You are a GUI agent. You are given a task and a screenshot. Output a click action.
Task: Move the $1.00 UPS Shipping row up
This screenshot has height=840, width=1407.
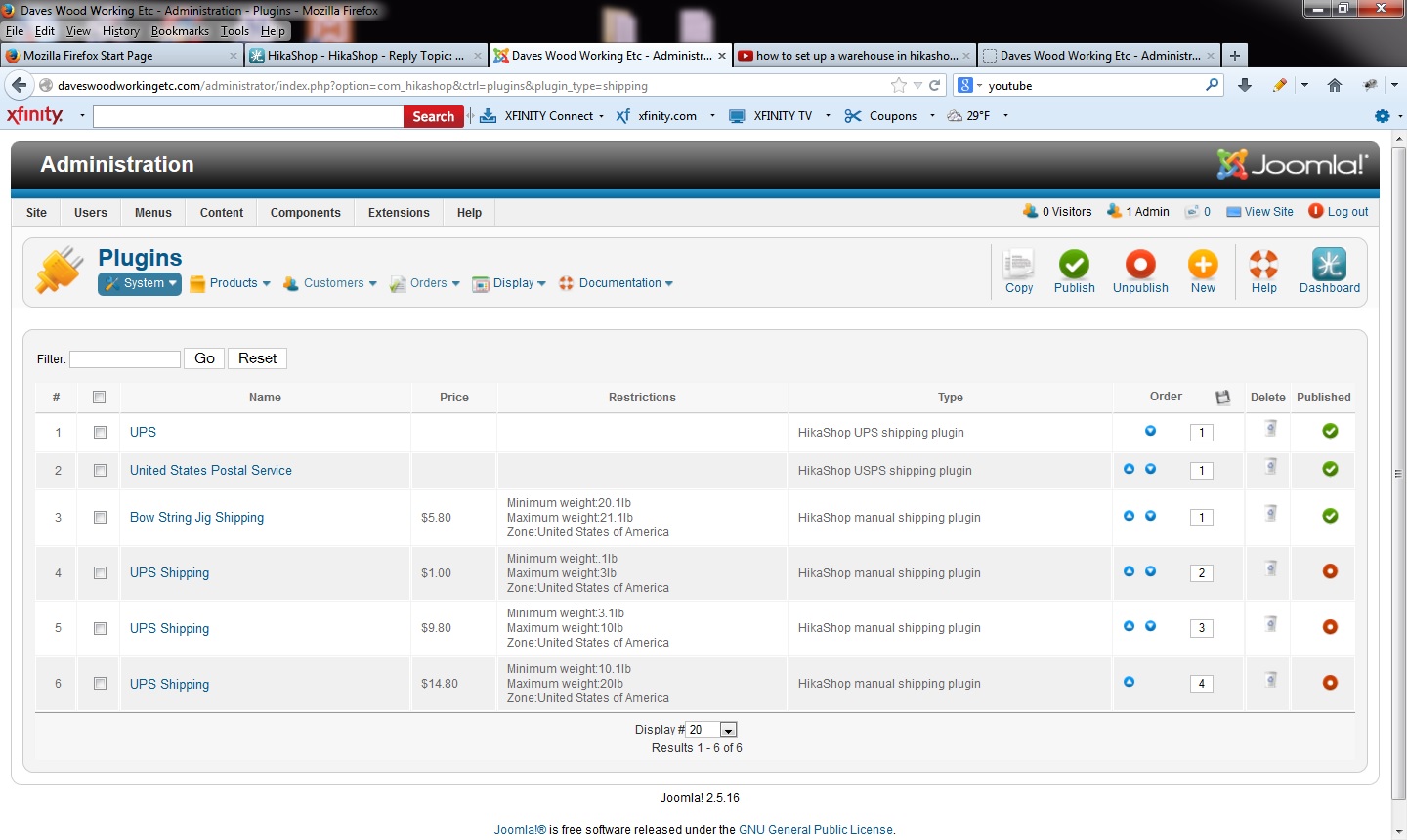1129,571
